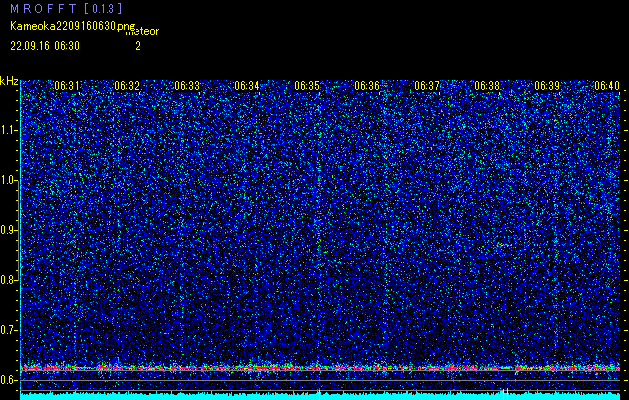
Task: Click the 1.0 kHz frequency label
Action: [9, 181]
